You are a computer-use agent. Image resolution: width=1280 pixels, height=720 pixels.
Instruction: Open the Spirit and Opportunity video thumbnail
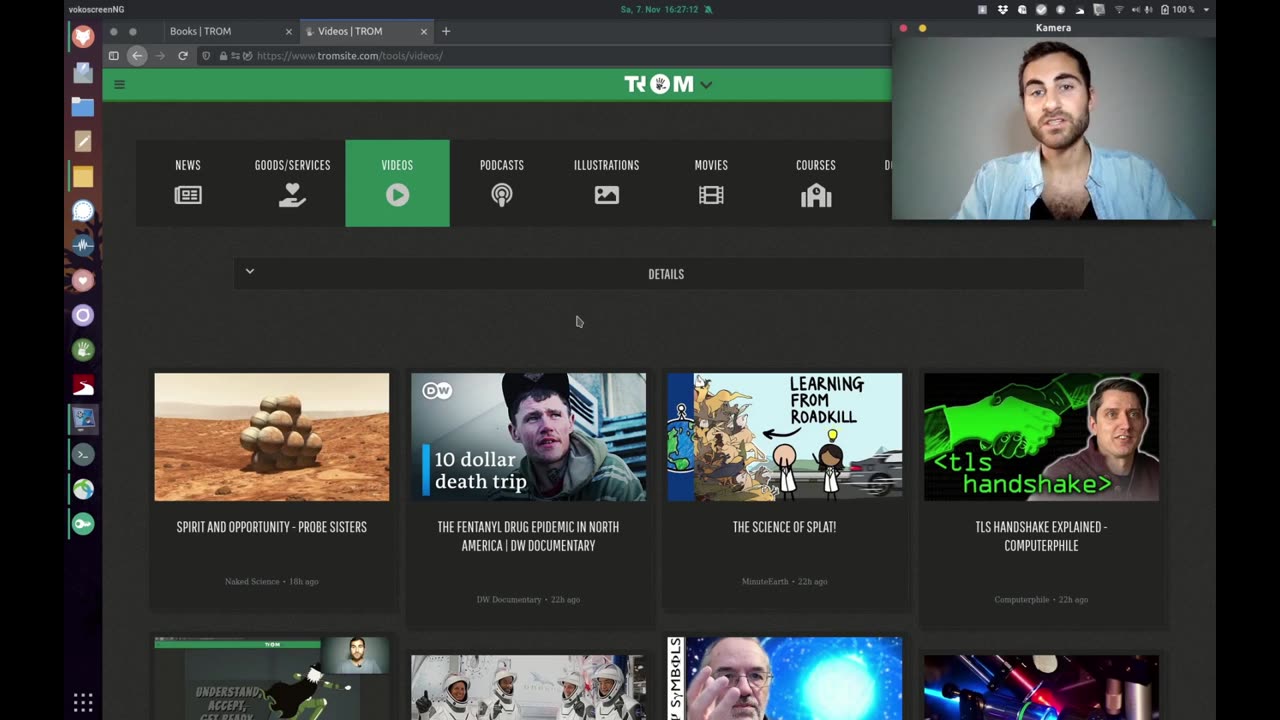coord(272,437)
